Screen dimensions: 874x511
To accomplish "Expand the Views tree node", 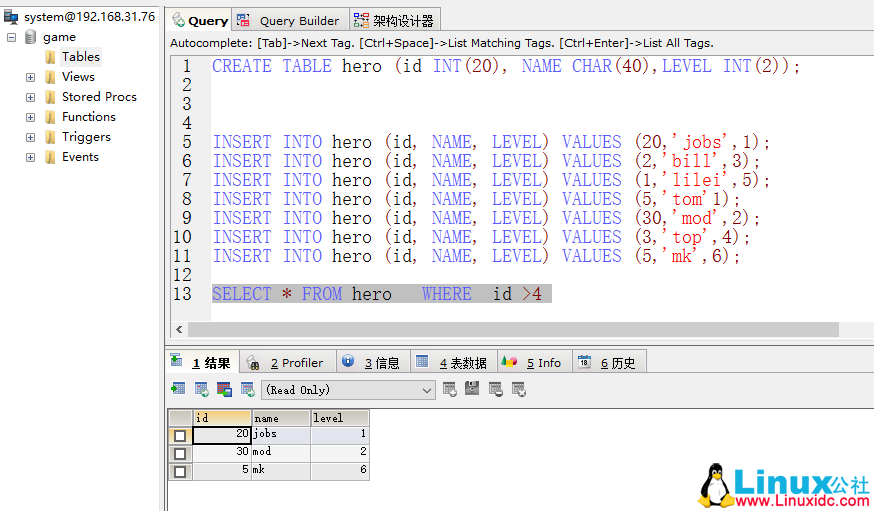I will 31,77.
